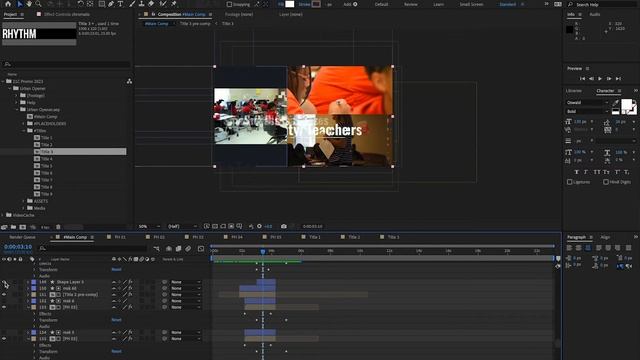The image size is (640, 360).
Task: Select the Rotation tool
Action: (80, 4)
